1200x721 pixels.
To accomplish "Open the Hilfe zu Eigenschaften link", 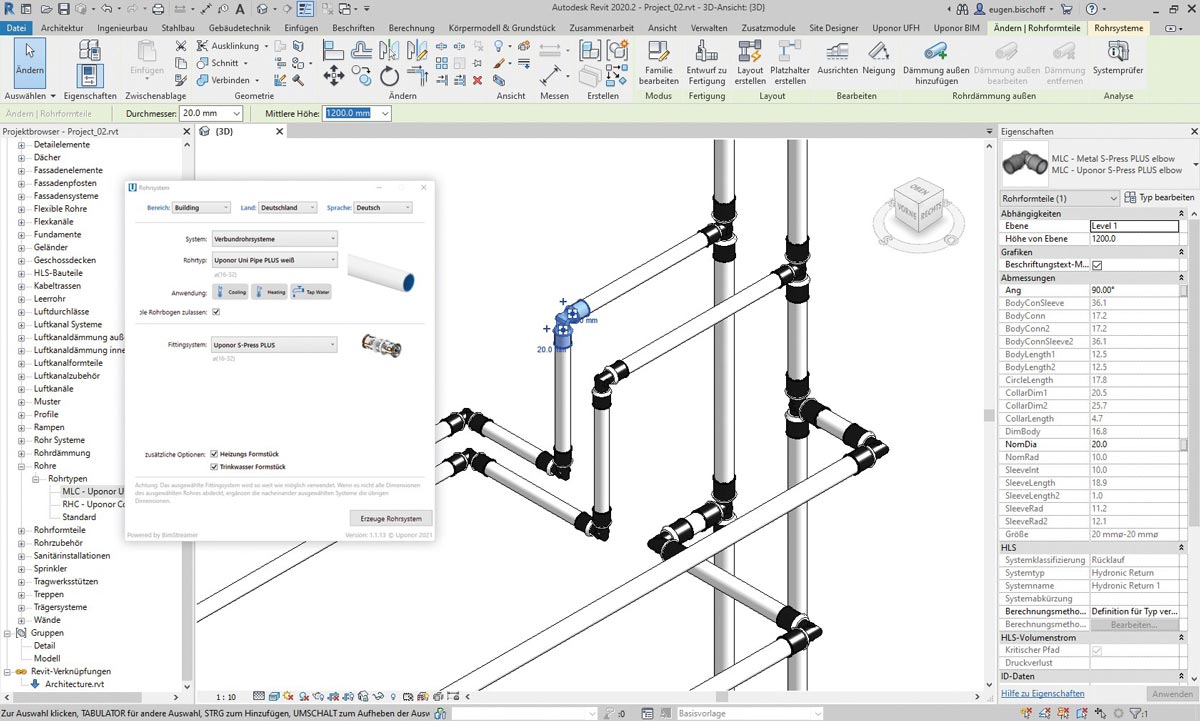I will point(1042,693).
